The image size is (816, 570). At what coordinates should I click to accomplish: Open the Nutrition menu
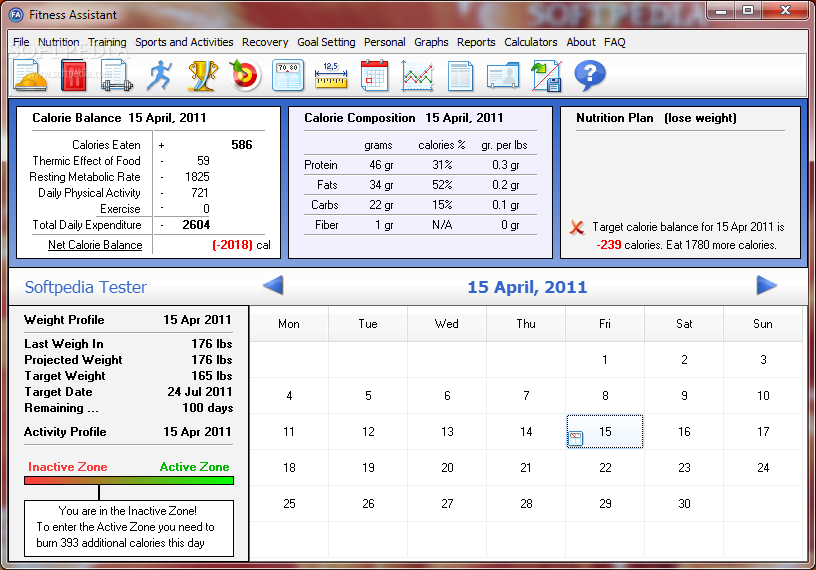(59, 42)
